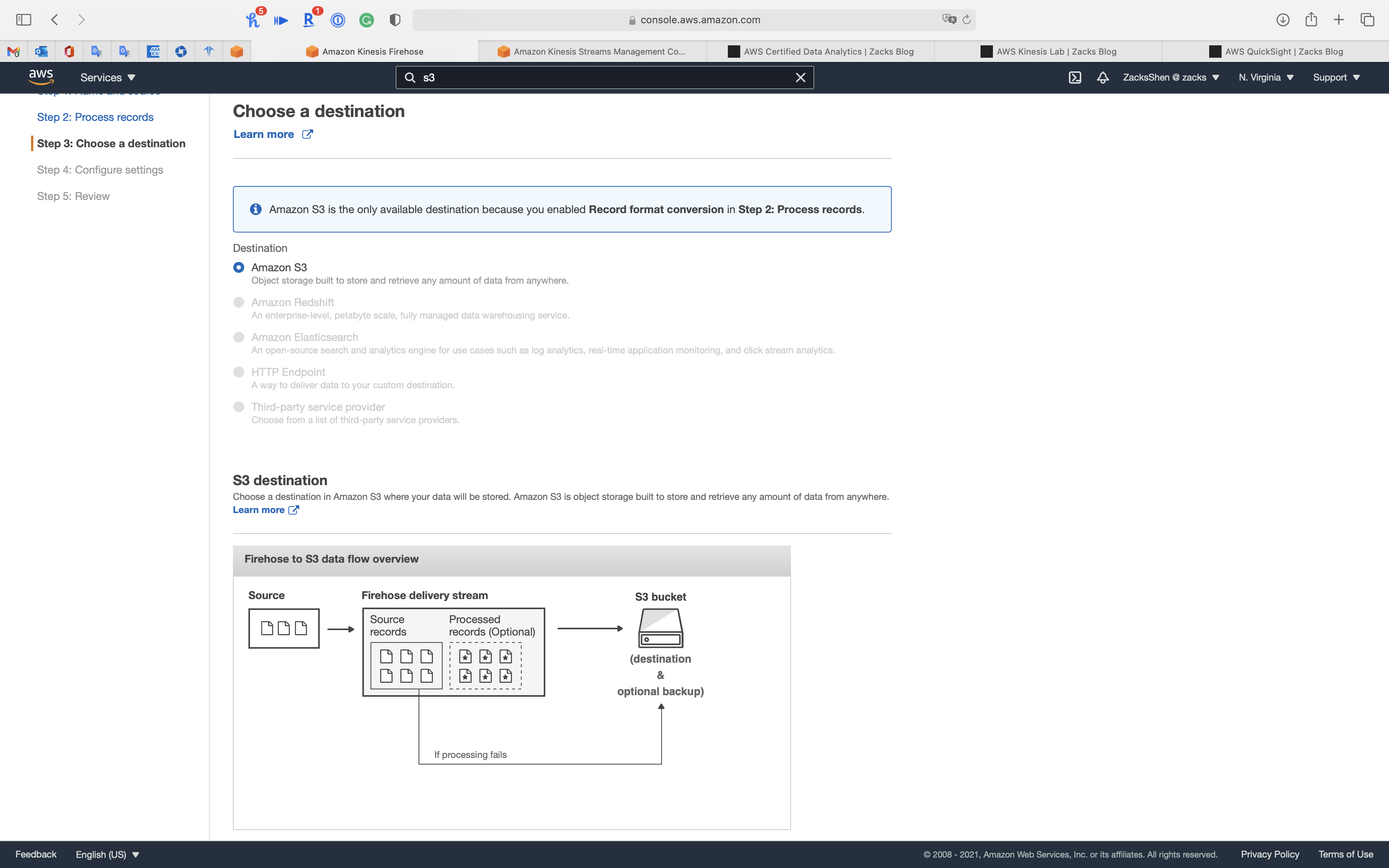Select the HTTP Endpoint radio option
The image size is (1389, 868).
click(x=239, y=372)
